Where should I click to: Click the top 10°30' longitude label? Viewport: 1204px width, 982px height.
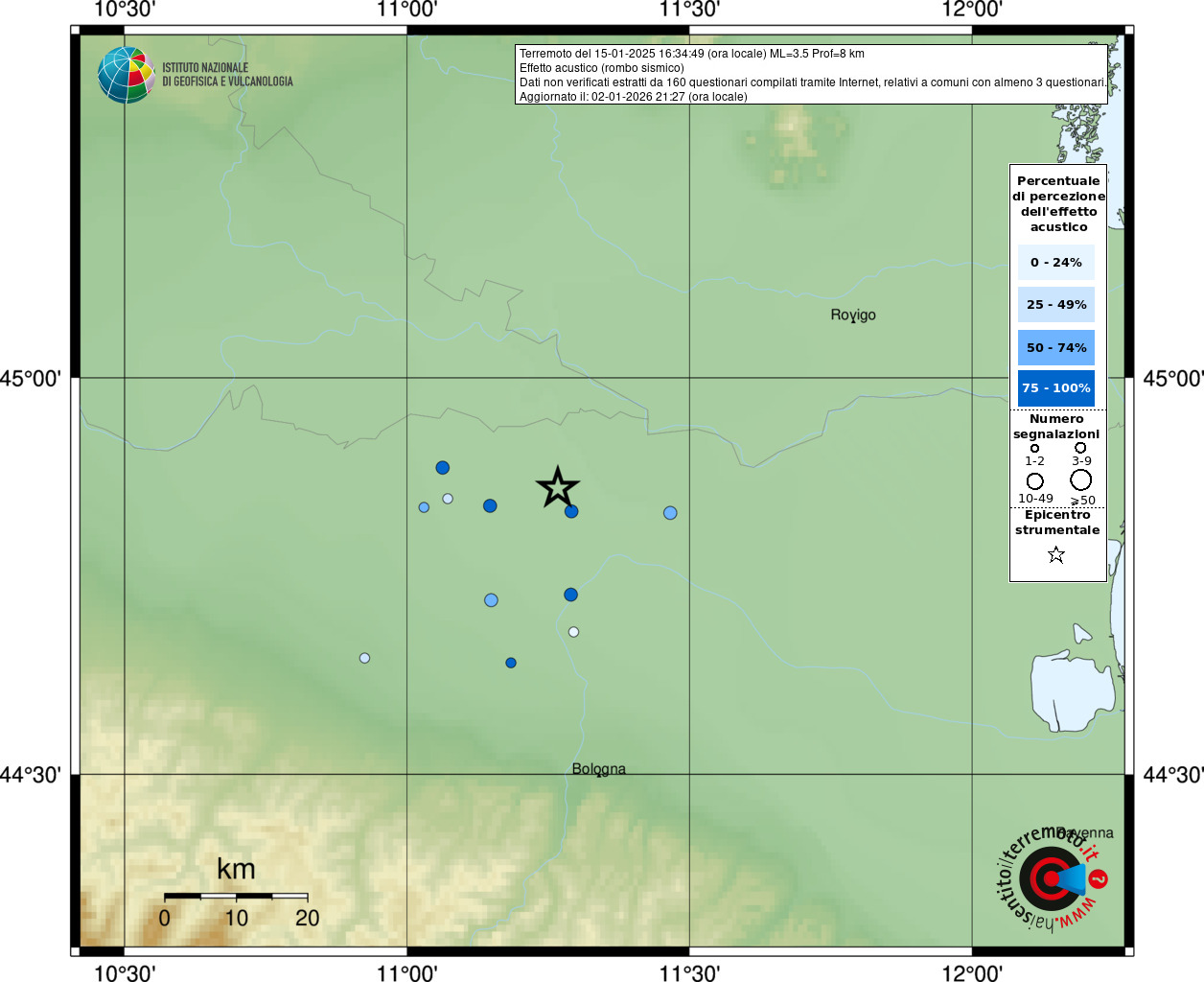click(x=125, y=10)
